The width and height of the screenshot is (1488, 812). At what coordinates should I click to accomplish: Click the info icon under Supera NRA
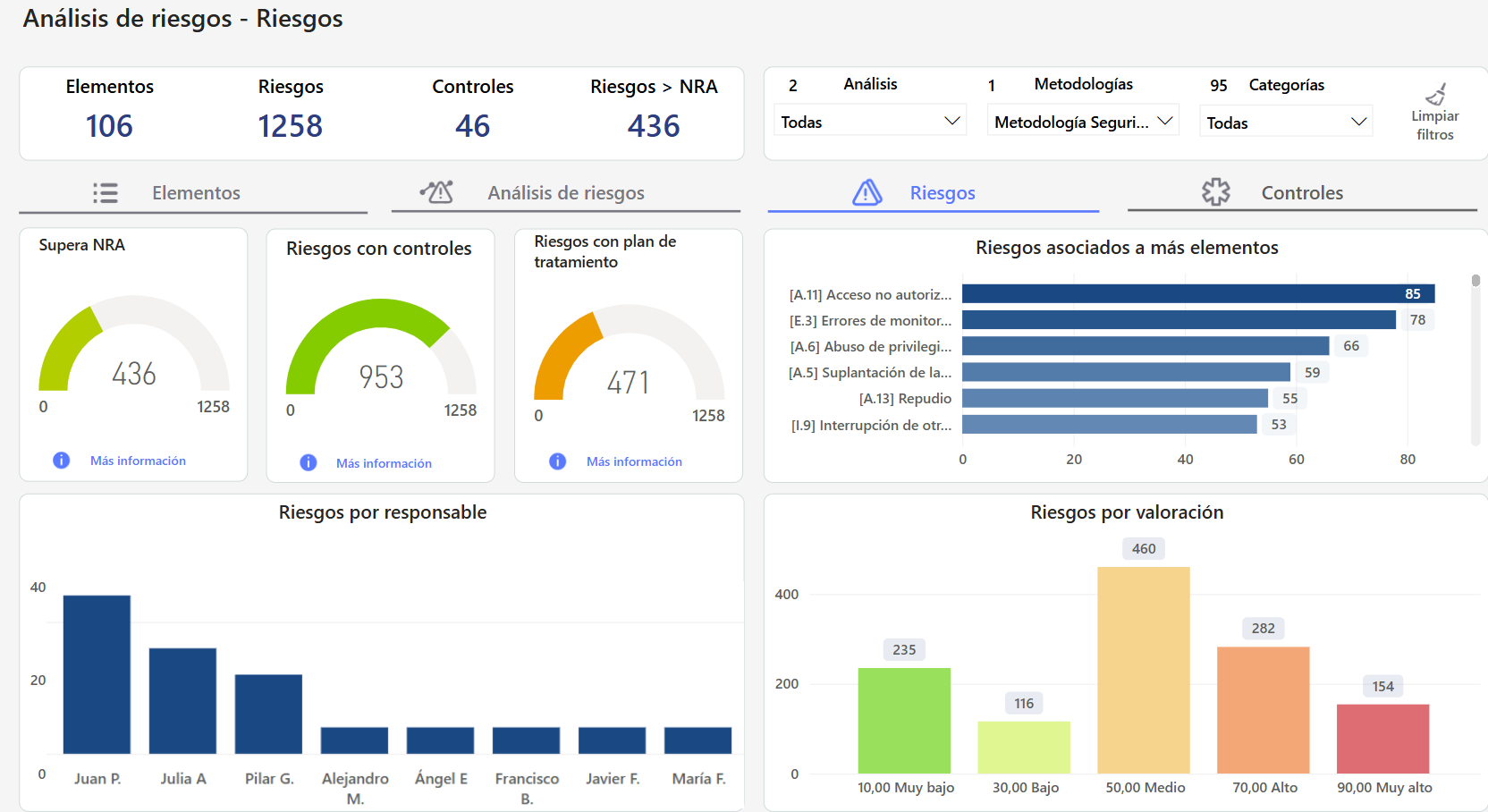pyautogui.click(x=61, y=461)
